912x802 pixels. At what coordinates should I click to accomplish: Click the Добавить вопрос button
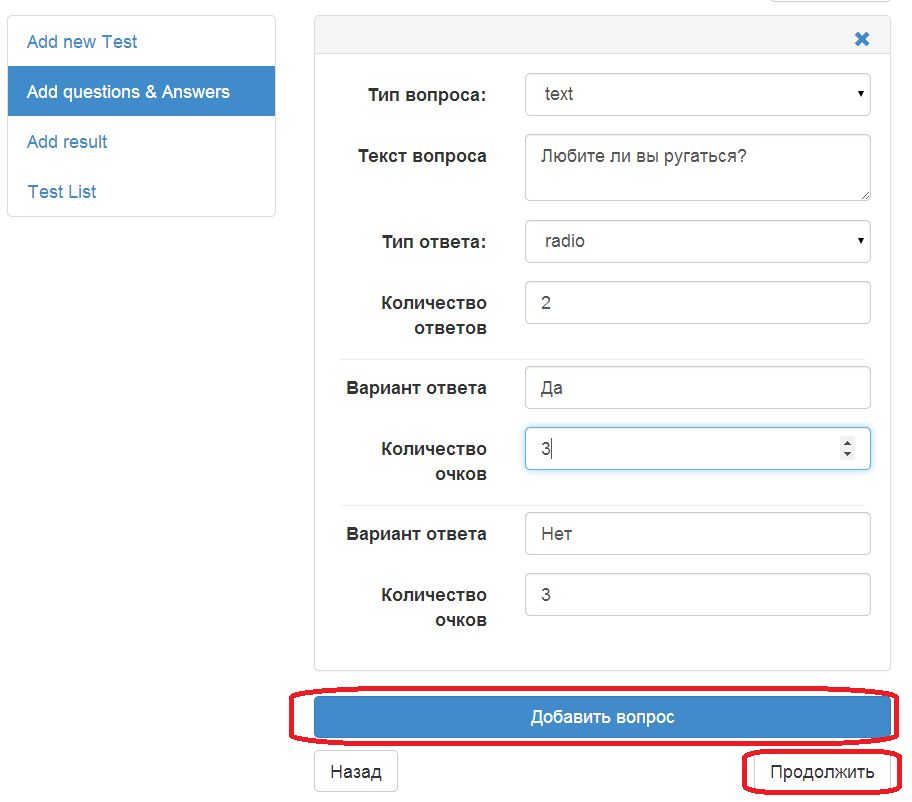(602, 717)
